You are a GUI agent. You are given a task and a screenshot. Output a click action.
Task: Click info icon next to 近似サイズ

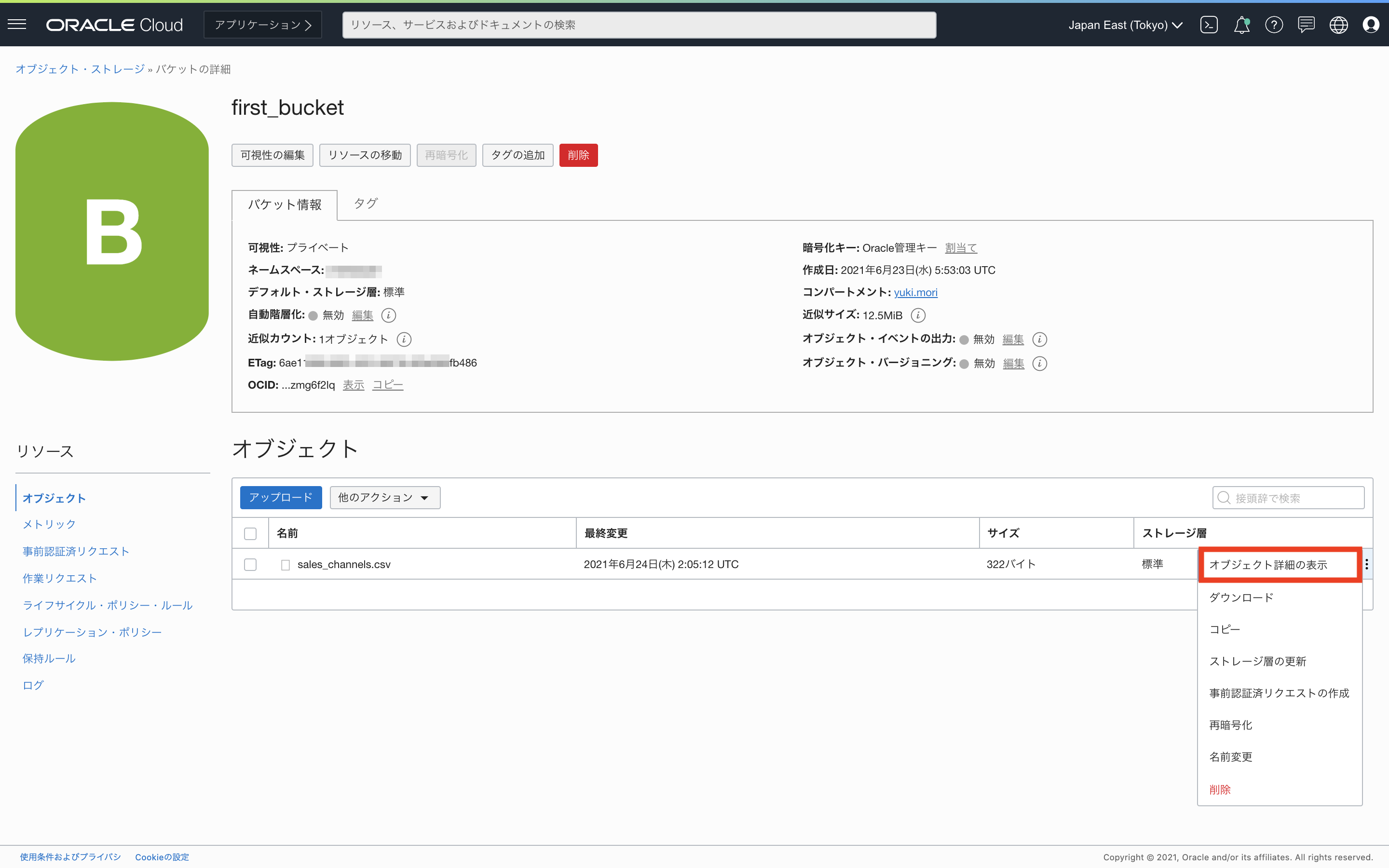(x=918, y=315)
